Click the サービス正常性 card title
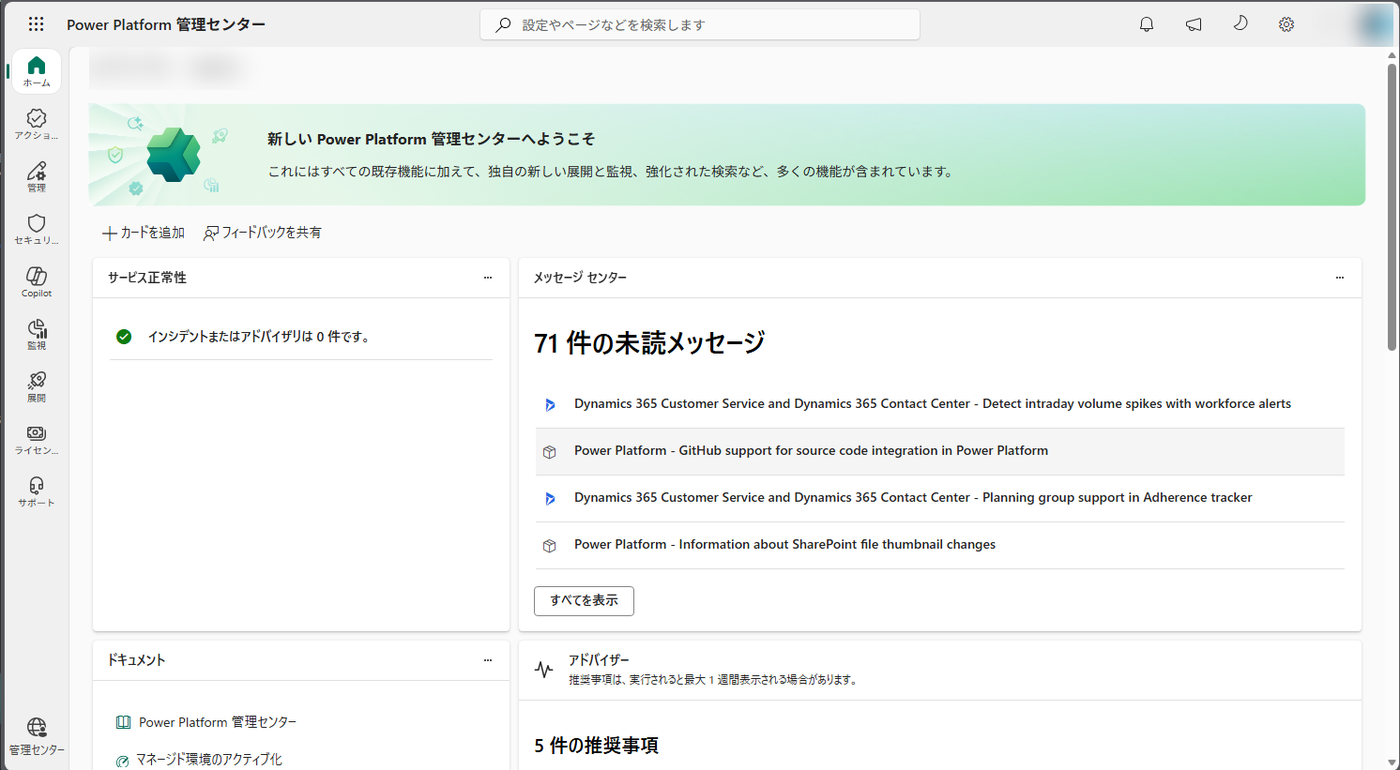The image size is (1400, 770). coord(147,278)
